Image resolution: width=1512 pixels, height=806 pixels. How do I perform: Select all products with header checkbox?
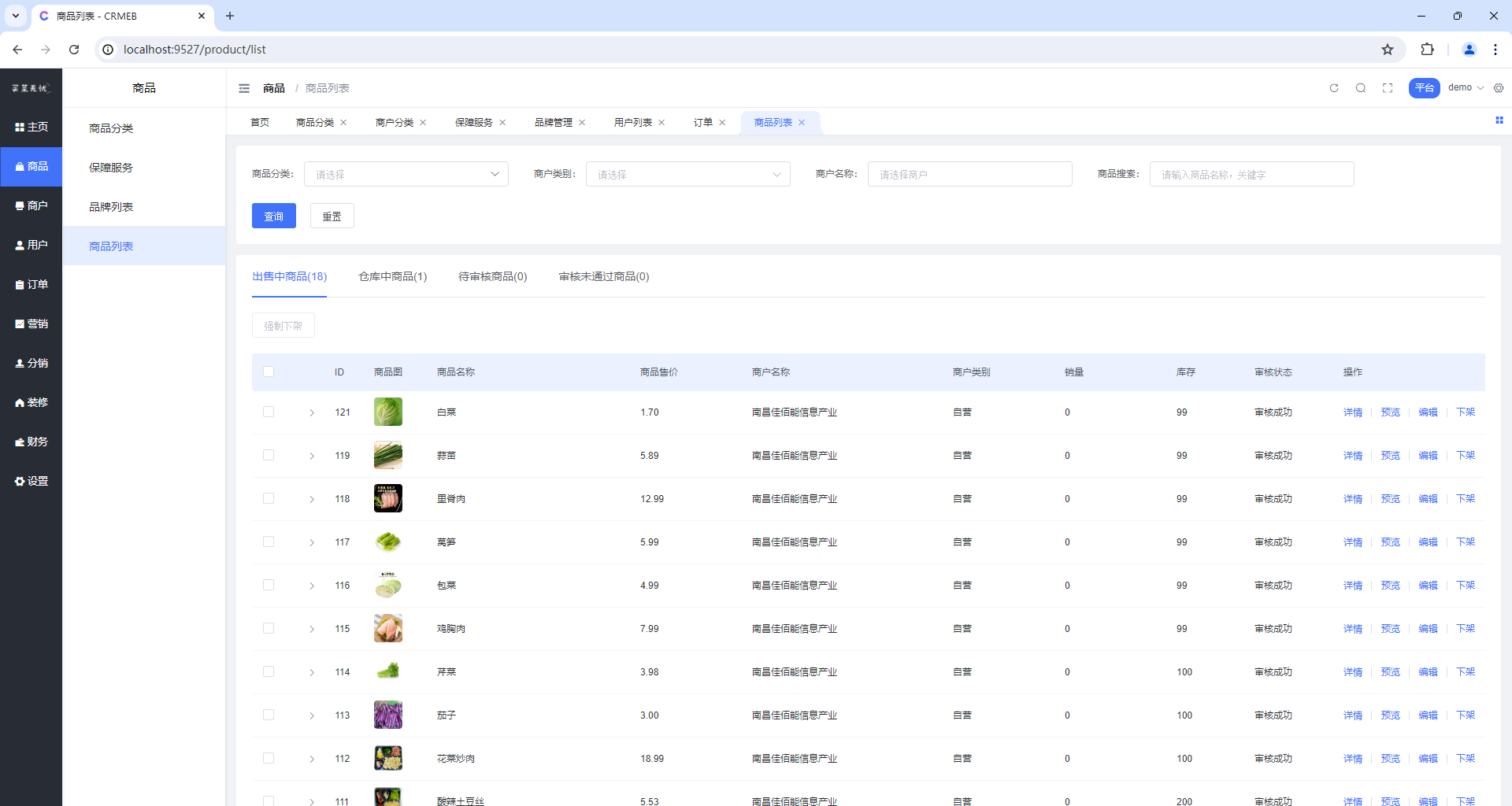(269, 372)
